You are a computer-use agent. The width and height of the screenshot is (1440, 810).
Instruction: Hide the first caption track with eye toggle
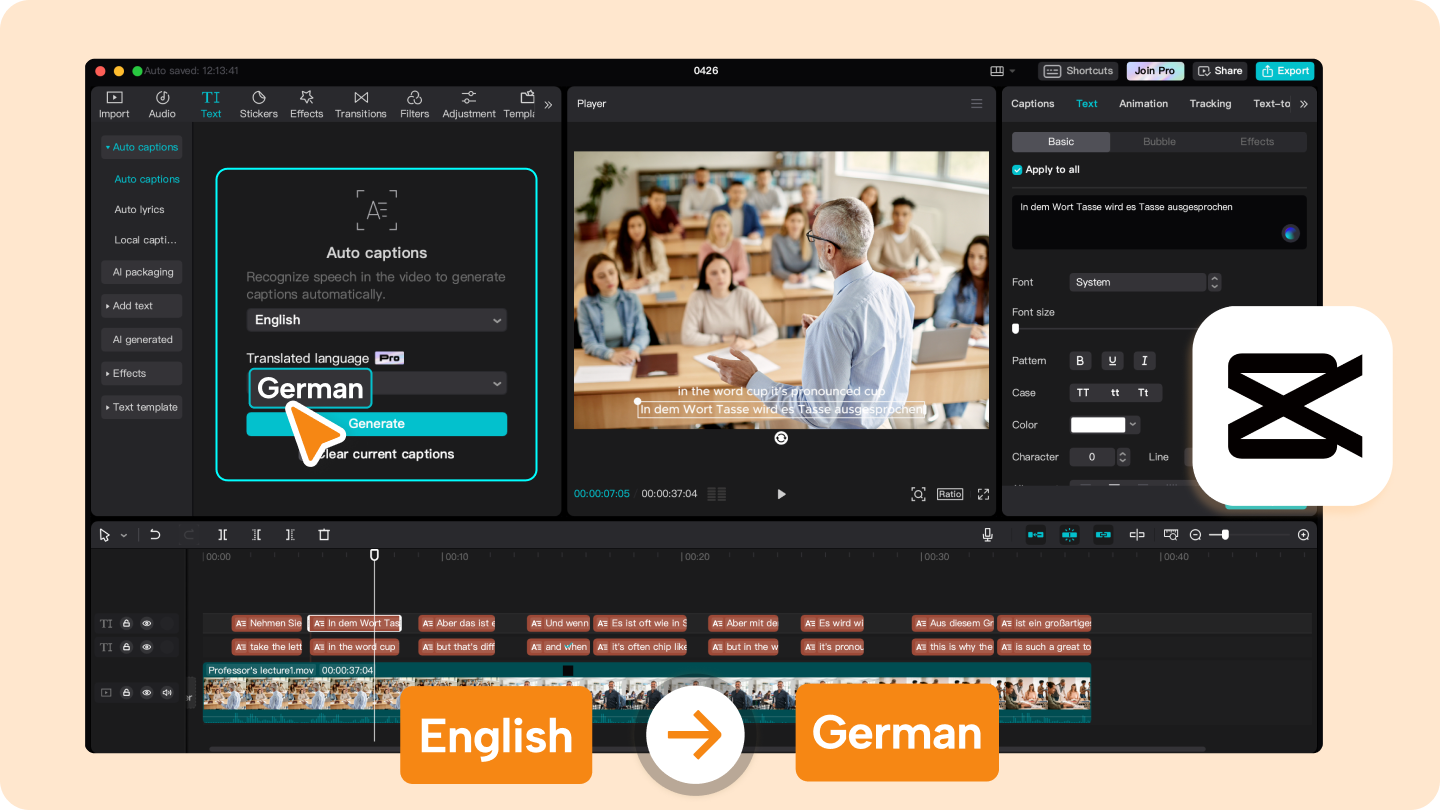point(146,622)
